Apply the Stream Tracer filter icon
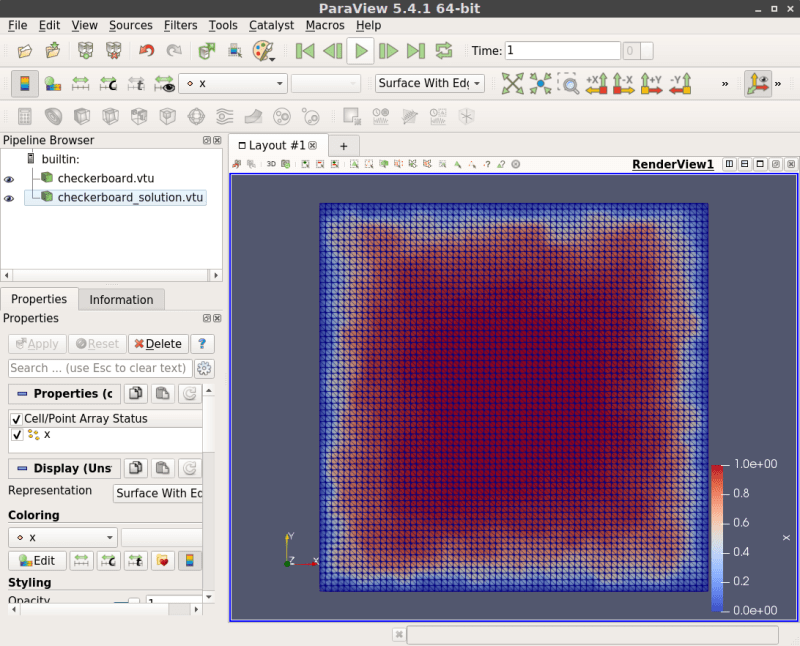This screenshot has width=800, height=646. [224, 116]
